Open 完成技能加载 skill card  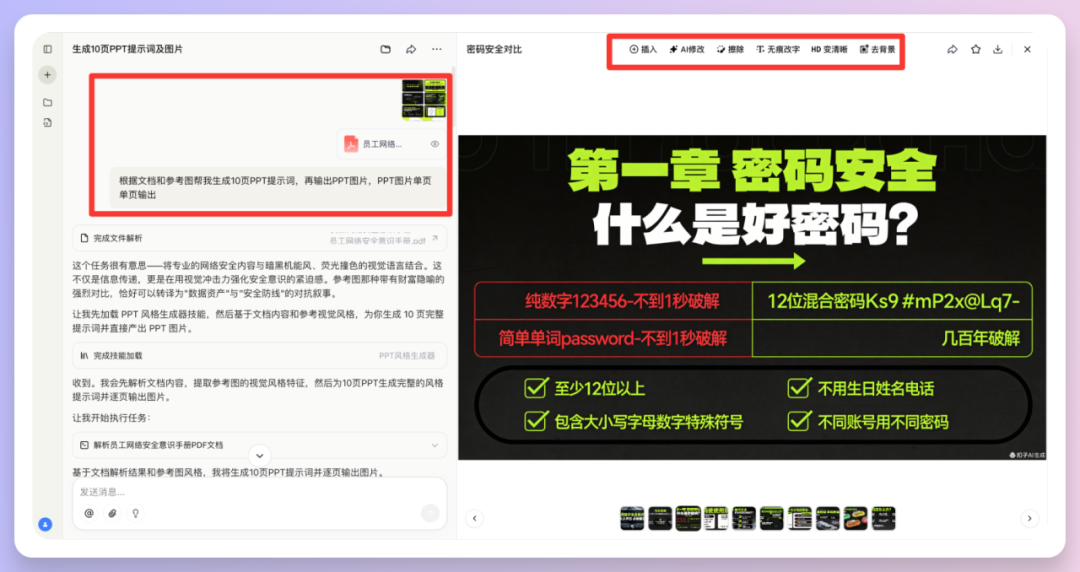258,355
